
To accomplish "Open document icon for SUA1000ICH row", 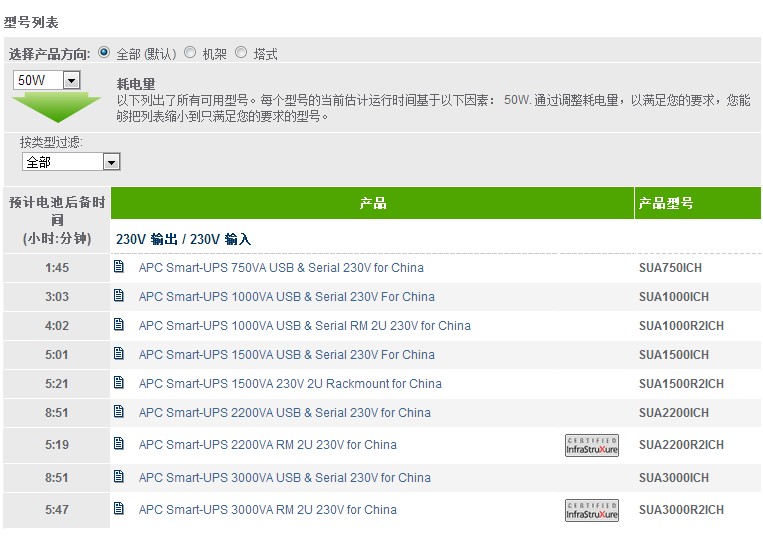I will coord(119,295).
